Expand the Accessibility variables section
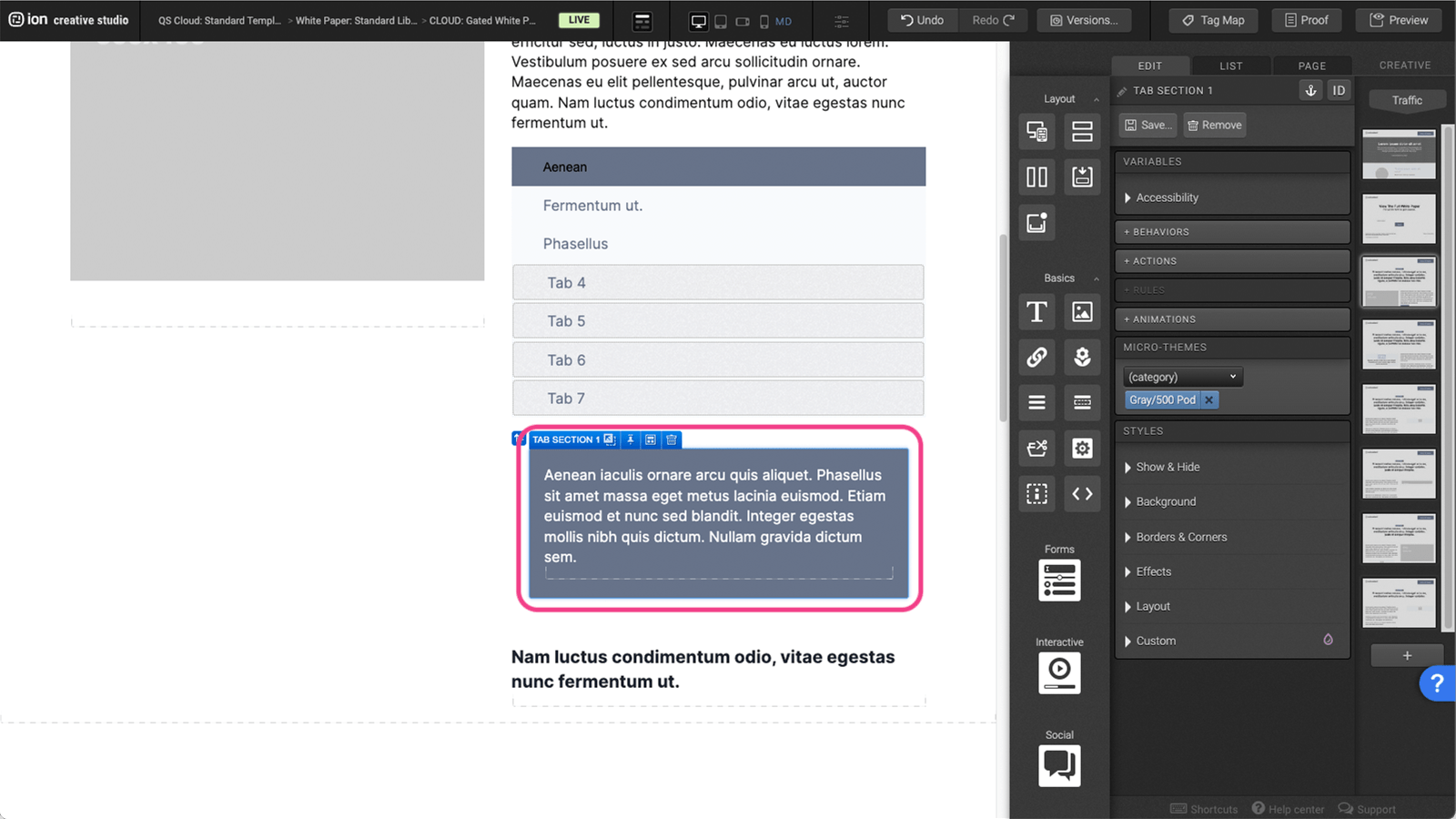Screen dimensions: 1456x819 point(1167,197)
